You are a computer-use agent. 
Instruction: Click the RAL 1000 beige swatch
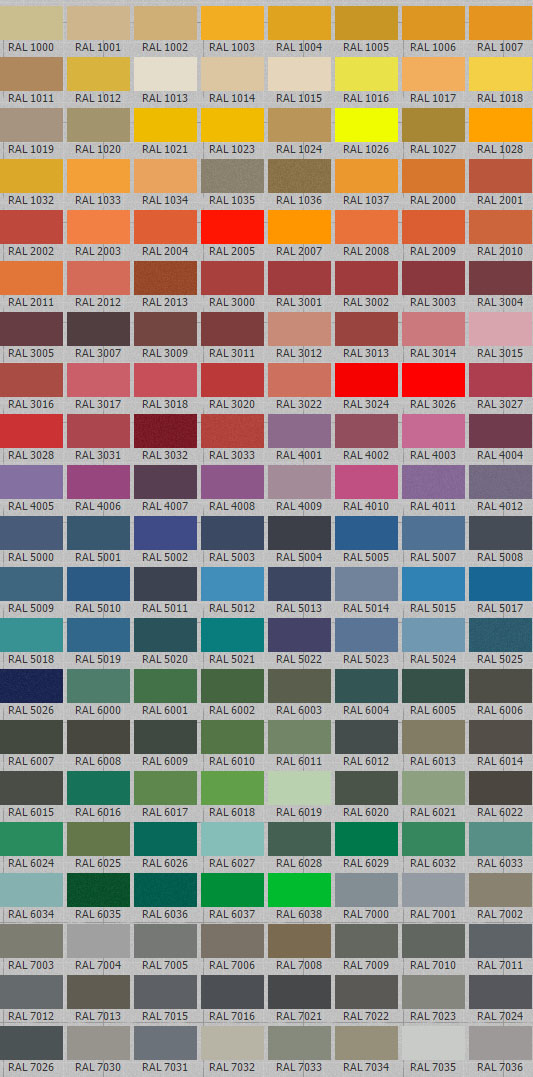click(31, 23)
